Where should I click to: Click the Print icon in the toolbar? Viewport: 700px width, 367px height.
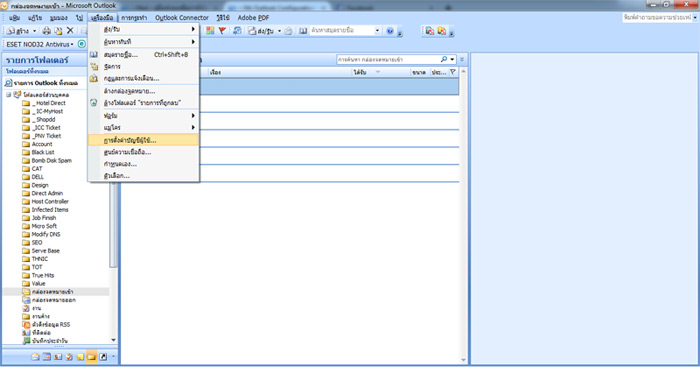click(x=46, y=31)
